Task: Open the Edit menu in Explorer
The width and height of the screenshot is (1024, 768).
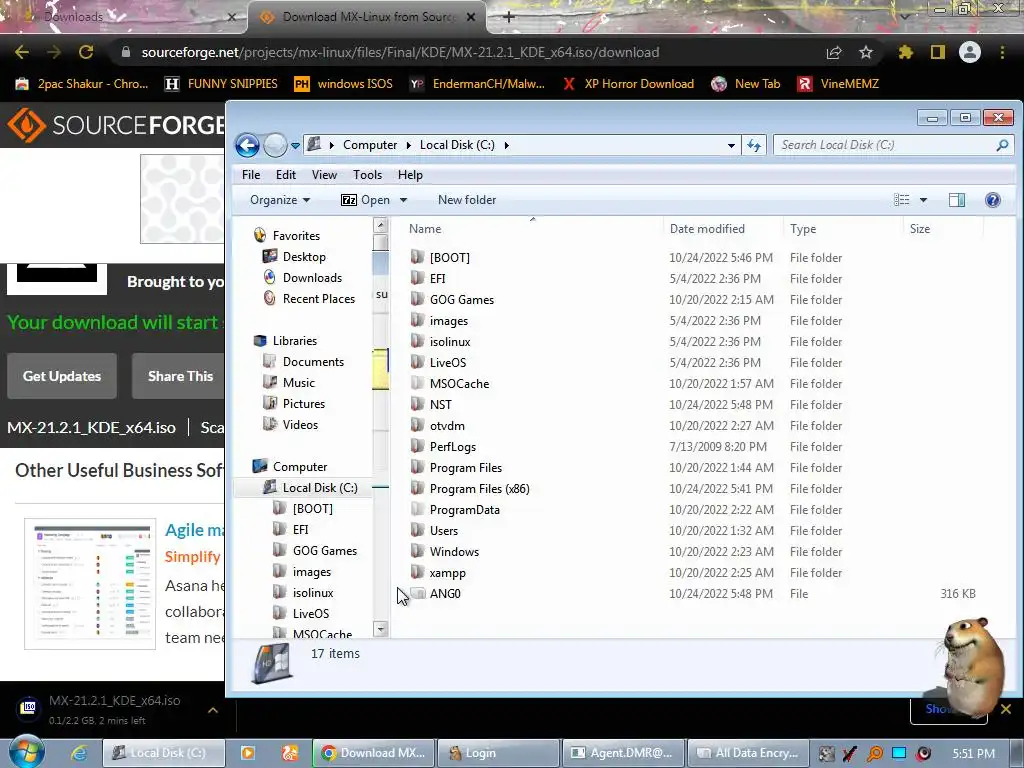Action: tap(285, 174)
